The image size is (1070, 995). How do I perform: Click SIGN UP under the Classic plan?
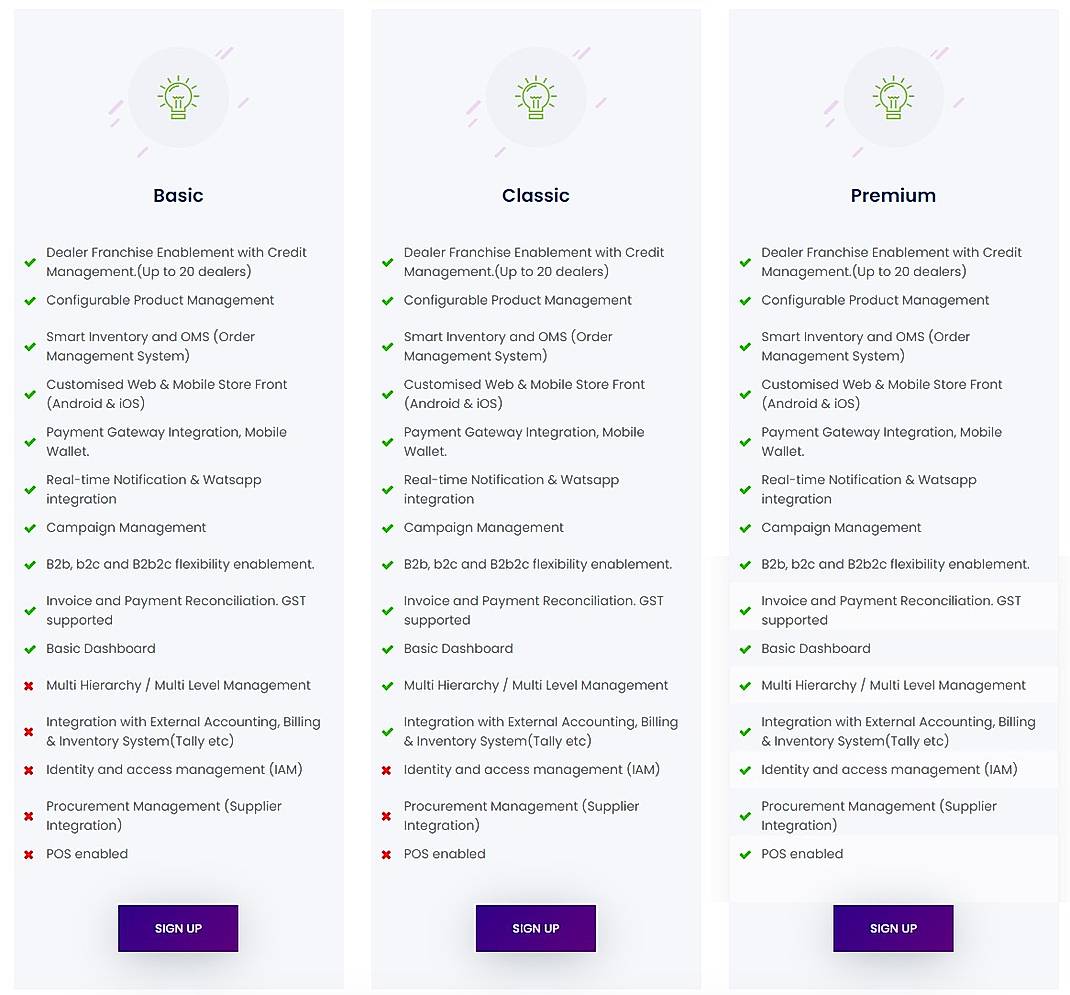click(536, 928)
